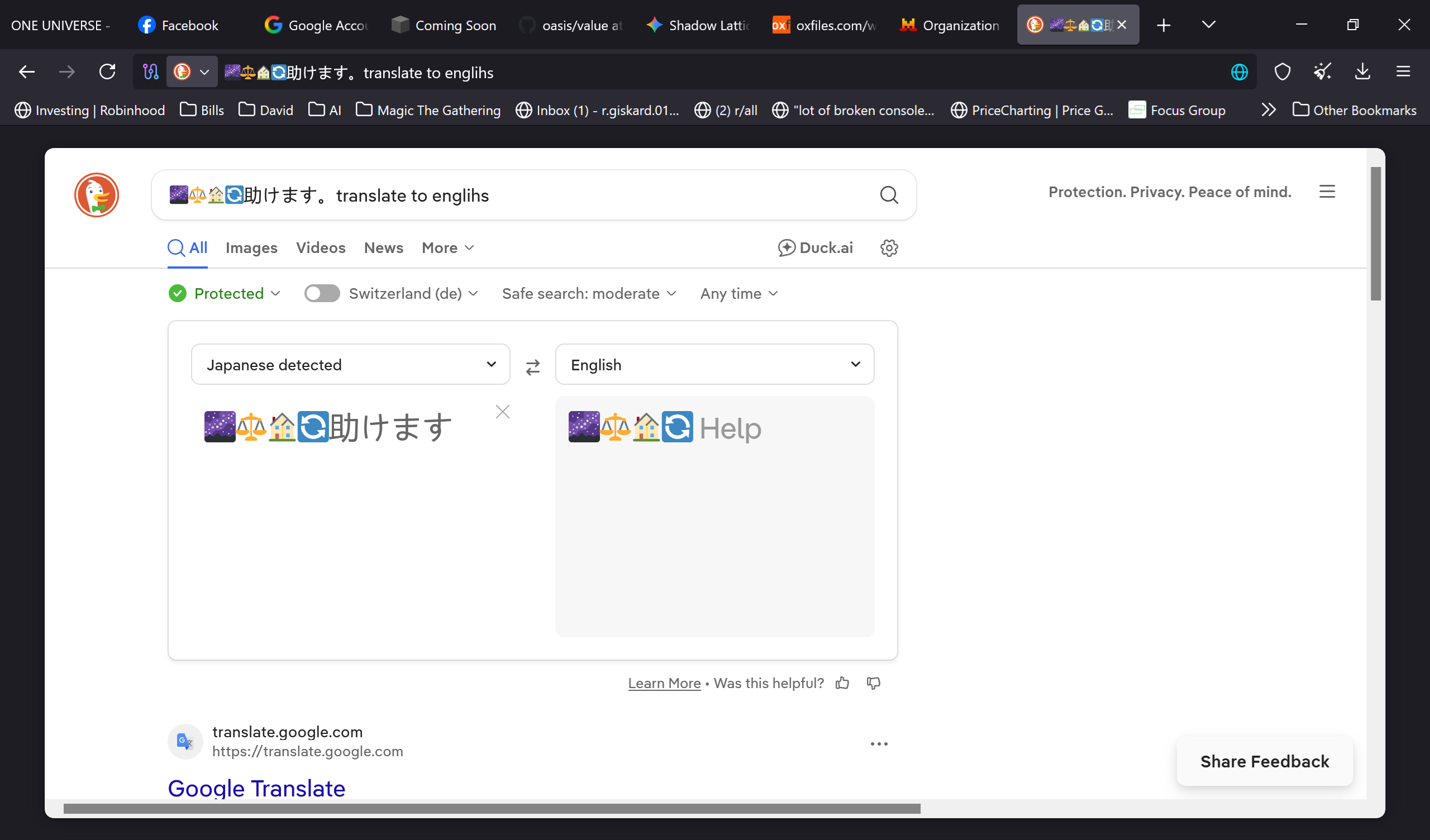Click the Learn More link
This screenshot has height=840, width=1430.
[664, 683]
